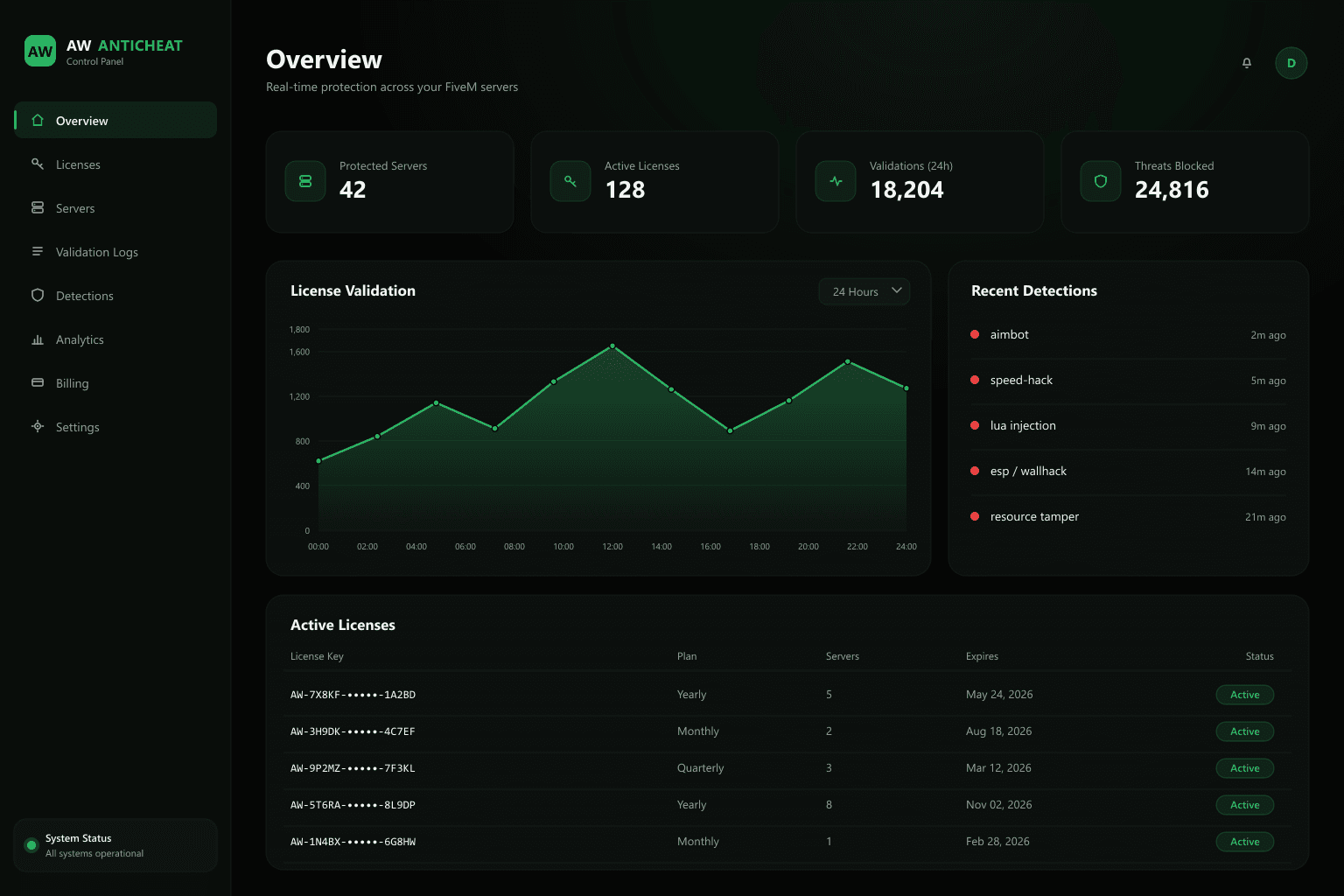Click Active badge for license AW-3H9DK
1344x896 pixels.
pyautogui.click(x=1244, y=731)
